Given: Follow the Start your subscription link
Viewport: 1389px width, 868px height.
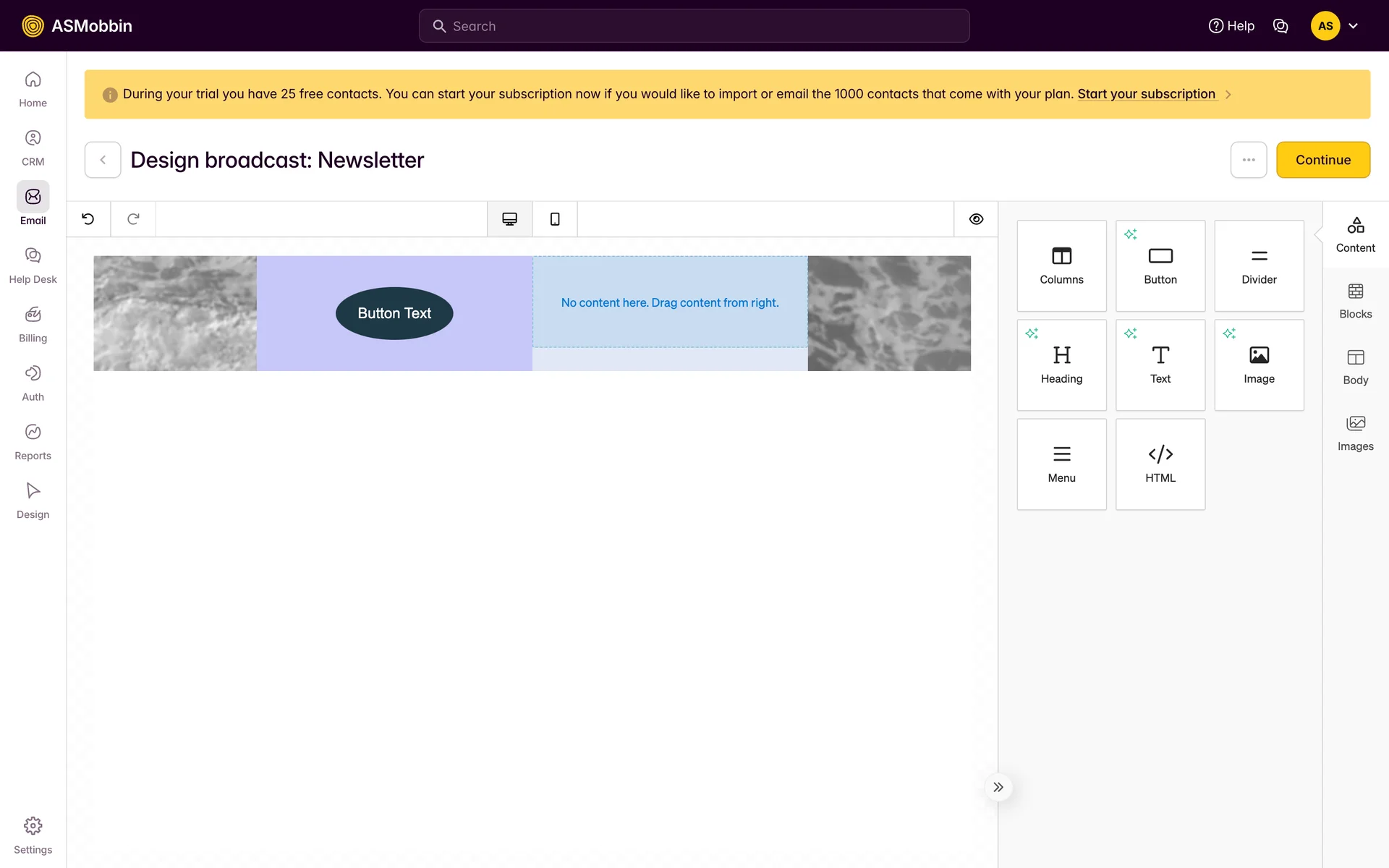Looking at the screenshot, I should click(x=1146, y=94).
